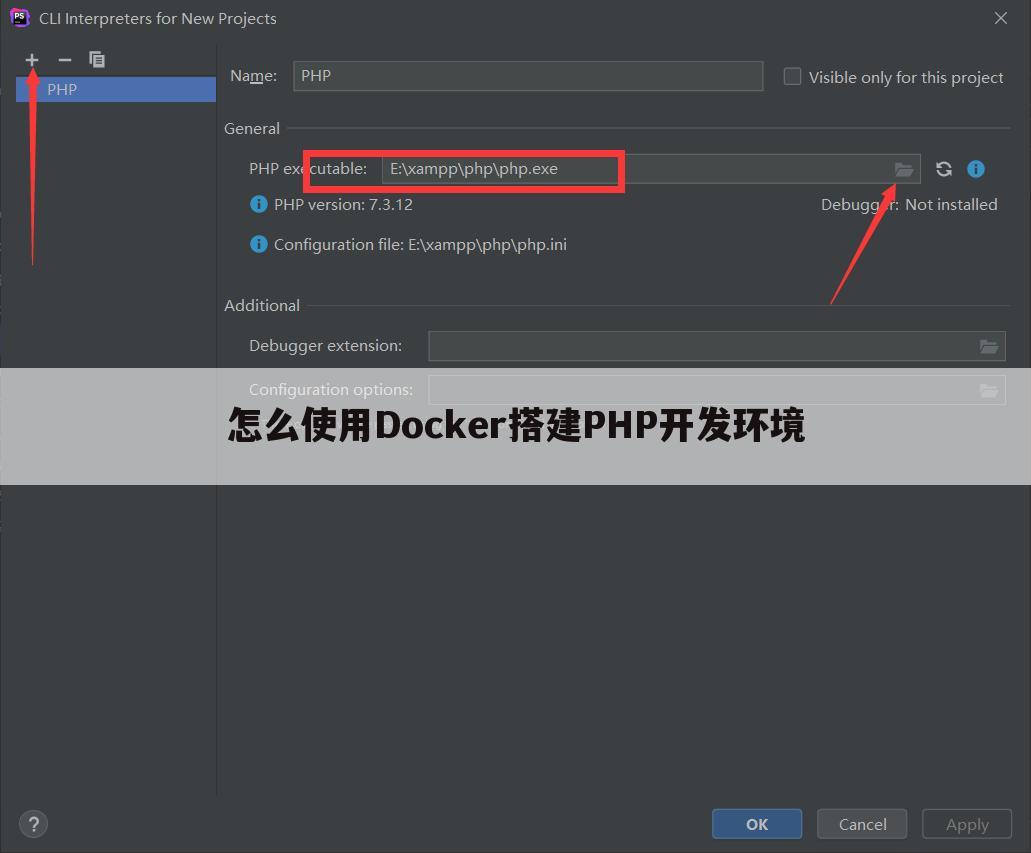The height and width of the screenshot is (853, 1031).
Task: Copy the selected interpreter configuration
Action: (x=97, y=60)
